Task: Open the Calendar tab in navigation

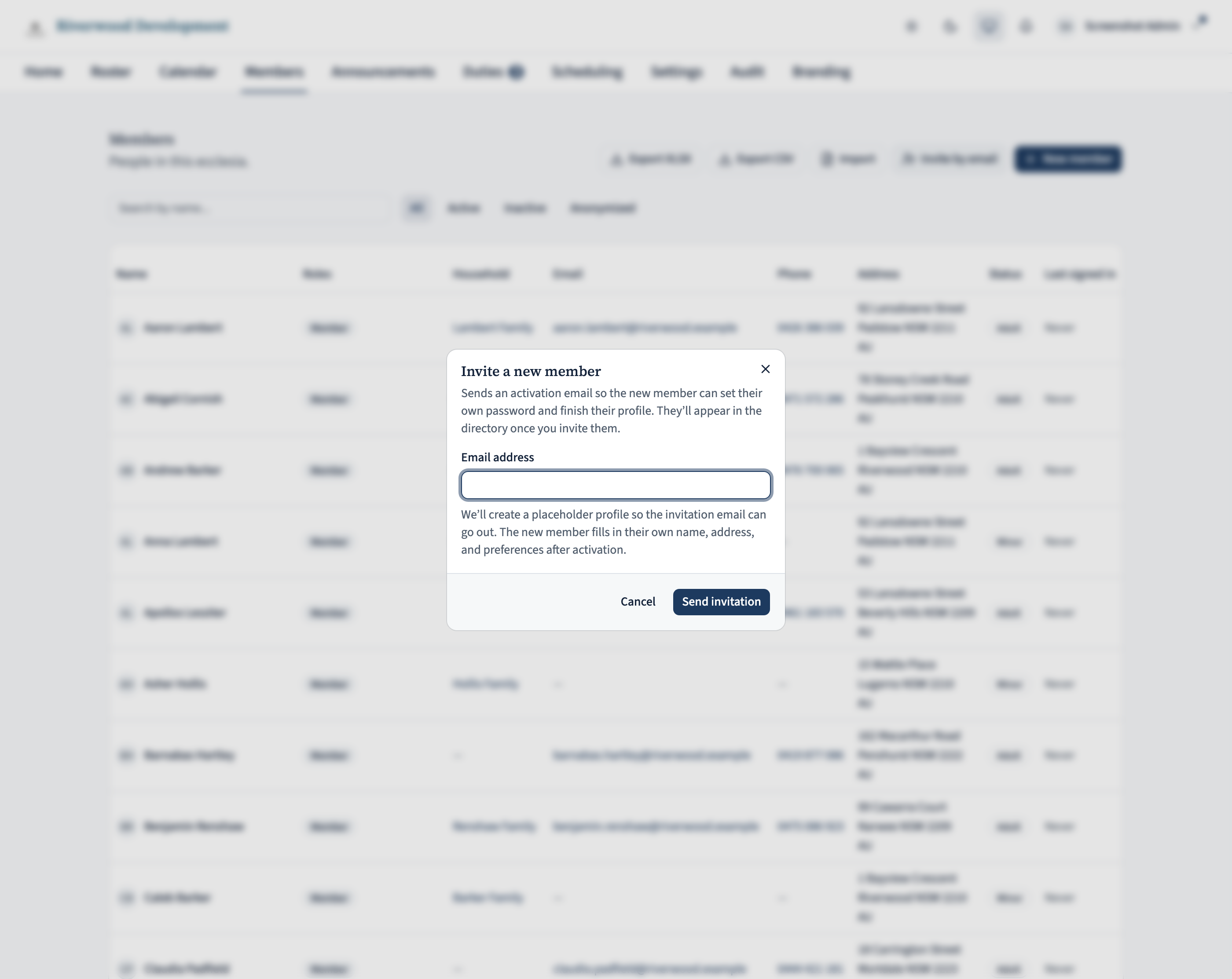Action: [x=187, y=72]
